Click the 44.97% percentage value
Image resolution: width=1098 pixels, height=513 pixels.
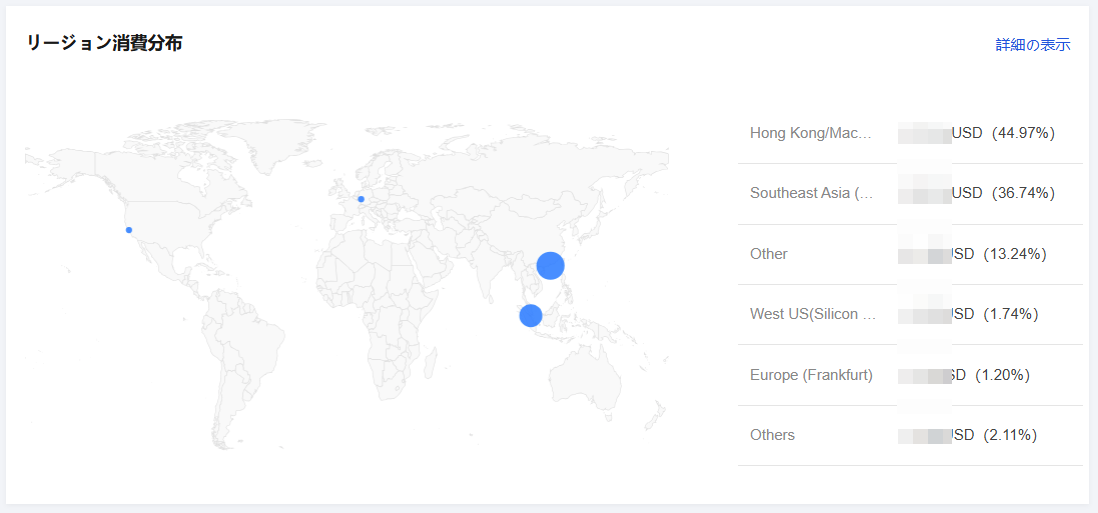pos(1023,133)
